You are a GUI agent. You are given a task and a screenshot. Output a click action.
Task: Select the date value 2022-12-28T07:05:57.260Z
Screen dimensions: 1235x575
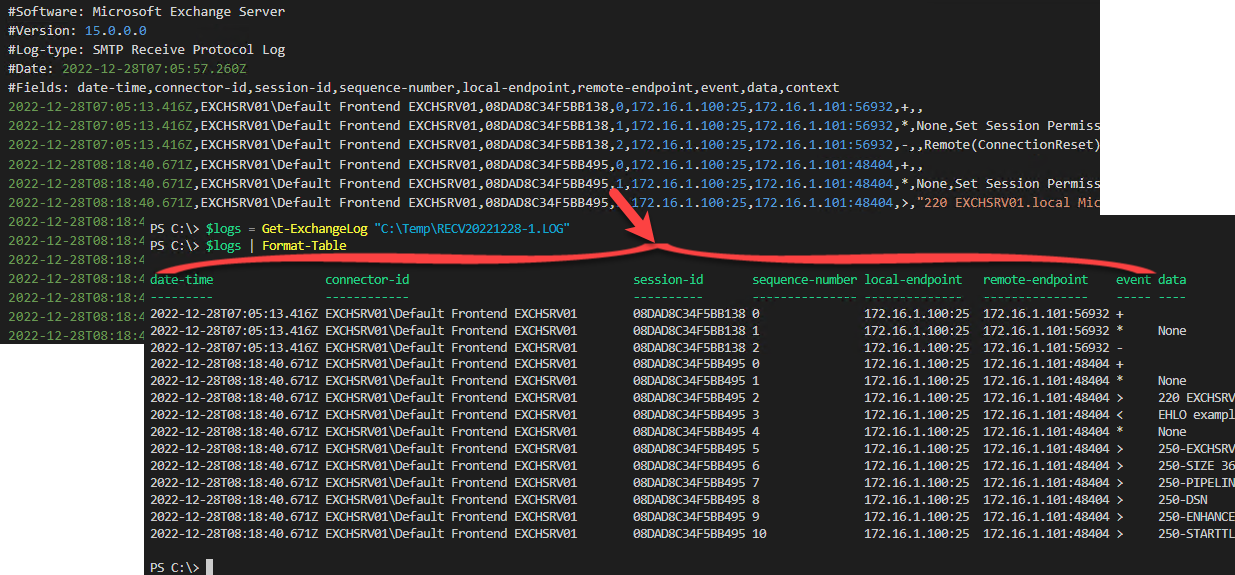point(154,69)
